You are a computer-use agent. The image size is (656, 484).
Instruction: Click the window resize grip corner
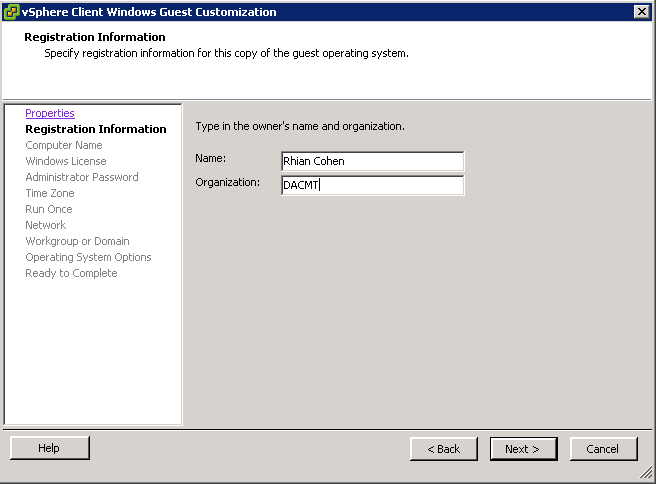click(646, 473)
